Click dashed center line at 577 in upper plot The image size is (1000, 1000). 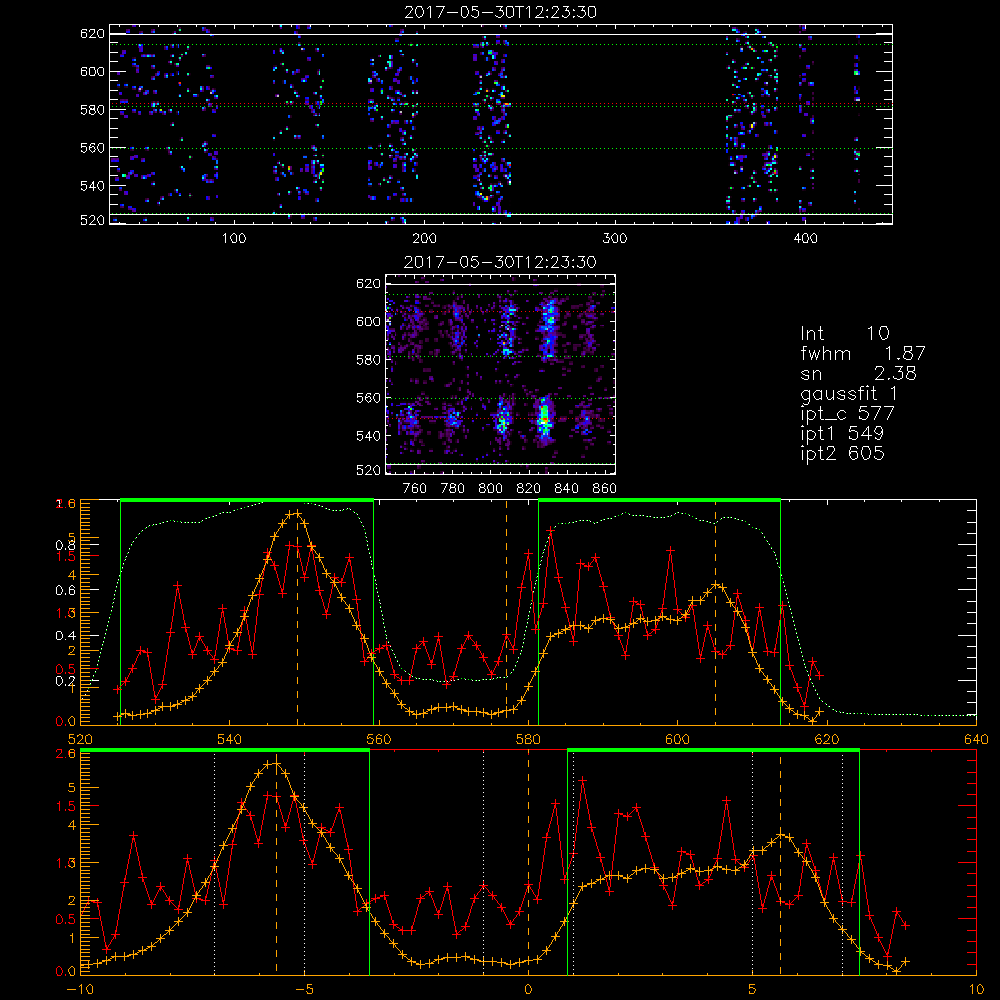[506, 612]
